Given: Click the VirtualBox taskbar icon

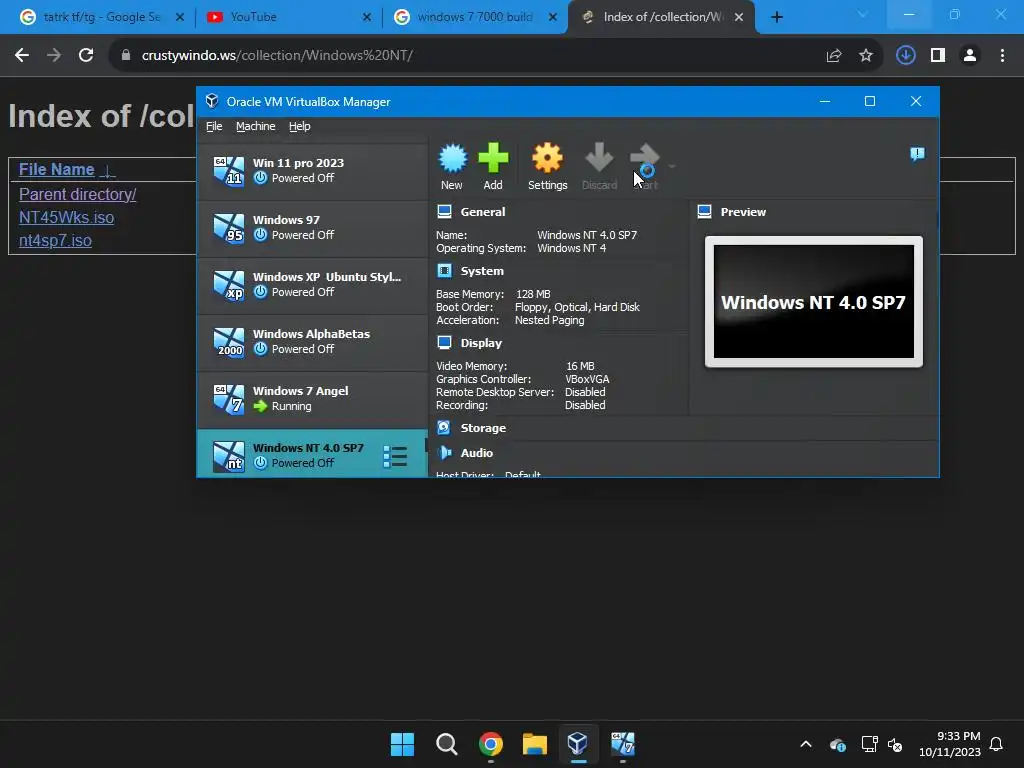Looking at the screenshot, I should 578,744.
